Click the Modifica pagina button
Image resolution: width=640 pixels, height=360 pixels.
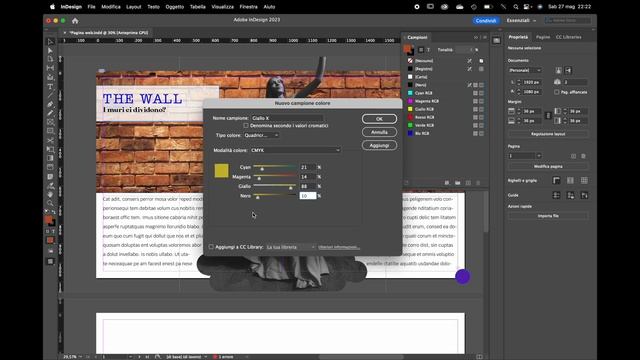pos(548,167)
